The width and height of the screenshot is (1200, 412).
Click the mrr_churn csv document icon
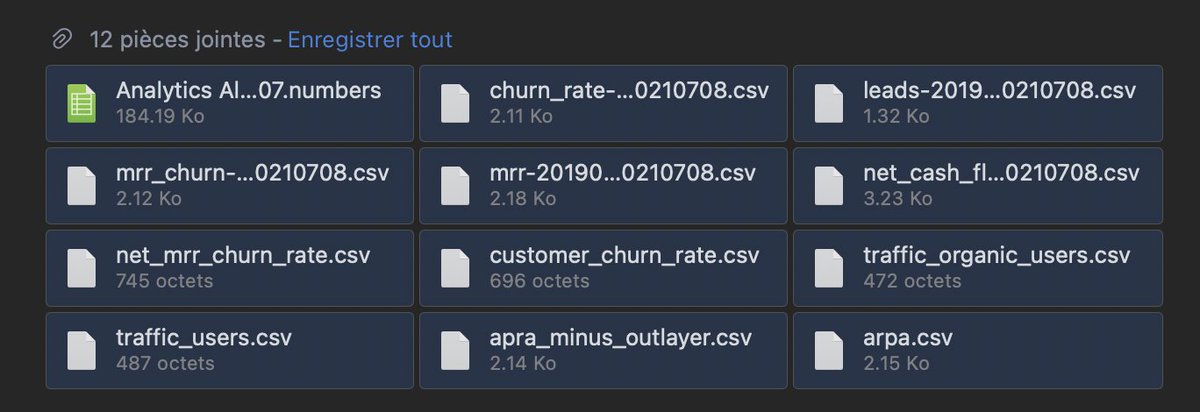pos(81,185)
